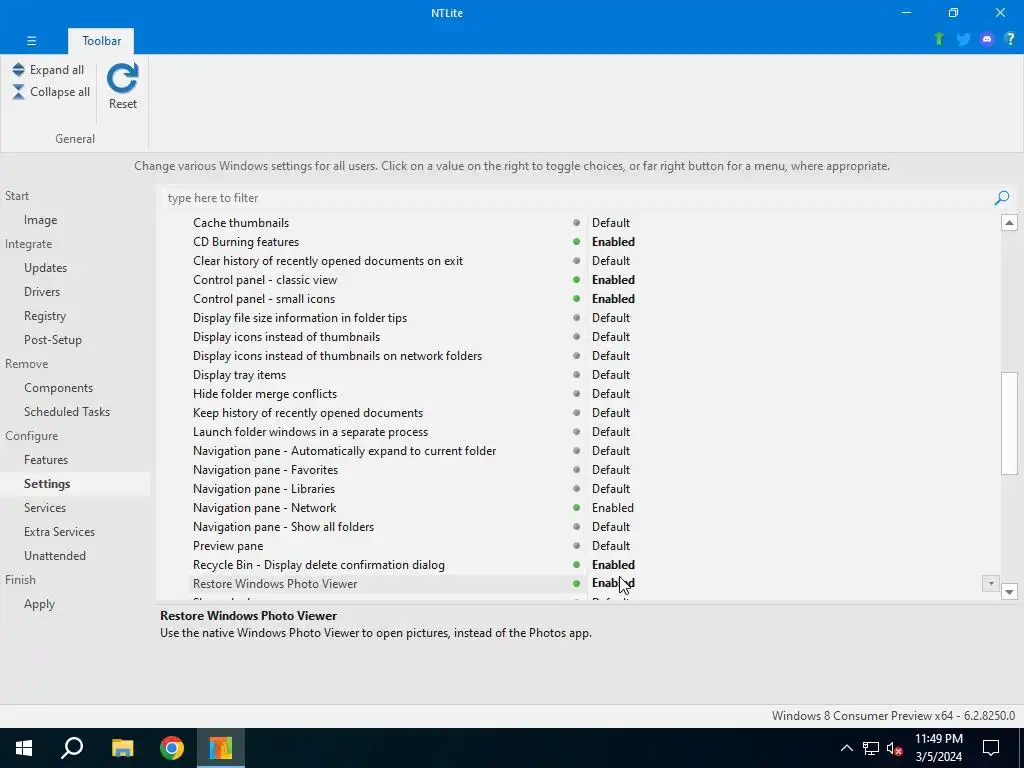Click the NTLite taskbar icon

coord(221,748)
